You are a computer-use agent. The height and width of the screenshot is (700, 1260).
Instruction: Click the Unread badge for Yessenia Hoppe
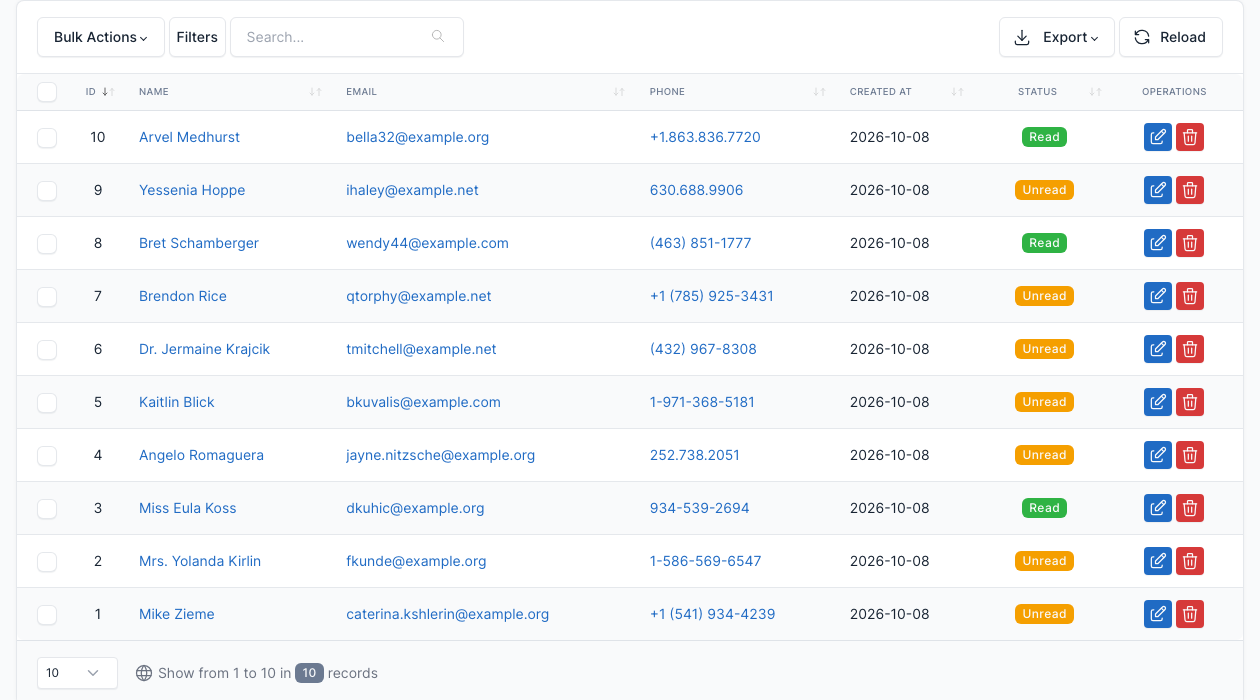tap(1044, 190)
